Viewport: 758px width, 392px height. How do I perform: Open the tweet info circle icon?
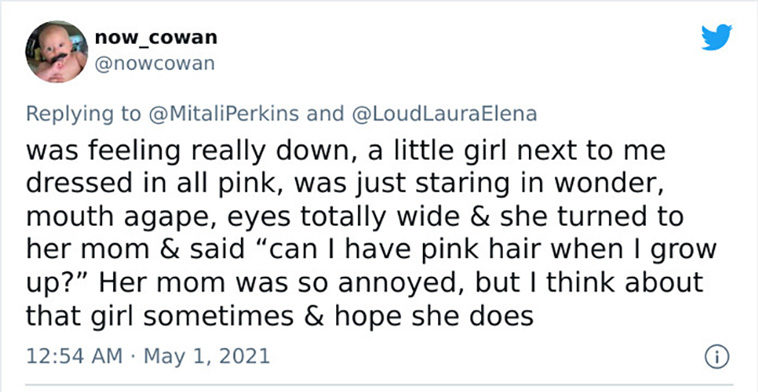(717, 357)
